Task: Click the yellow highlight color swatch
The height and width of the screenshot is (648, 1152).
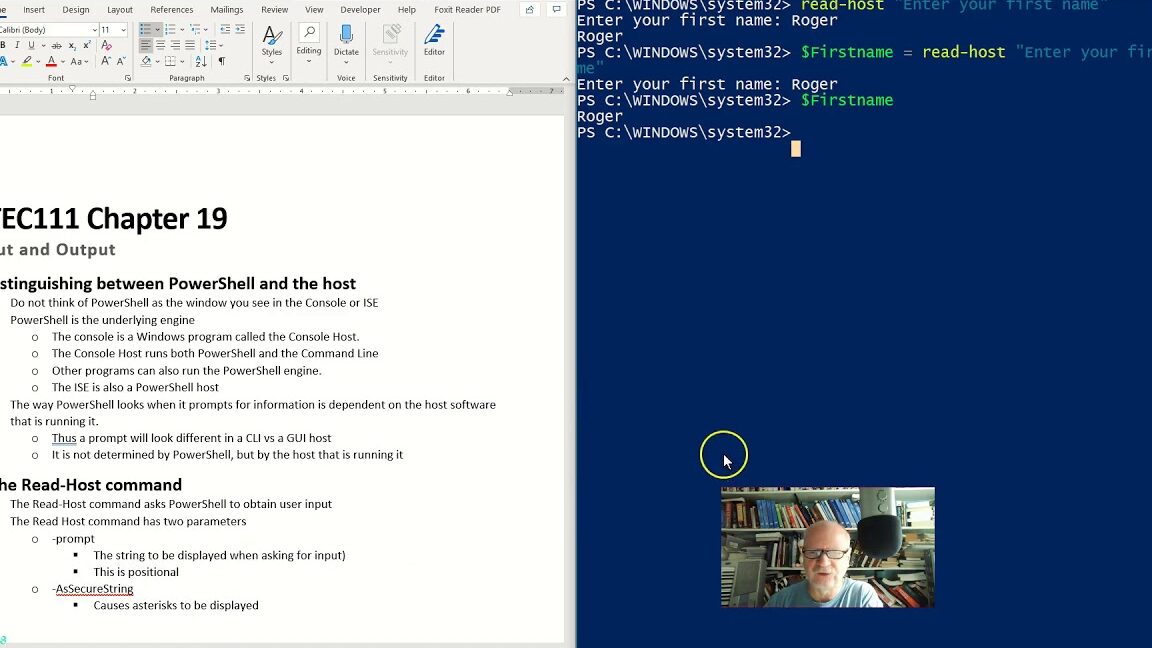Action: pyautogui.click(x=26, y=65)
